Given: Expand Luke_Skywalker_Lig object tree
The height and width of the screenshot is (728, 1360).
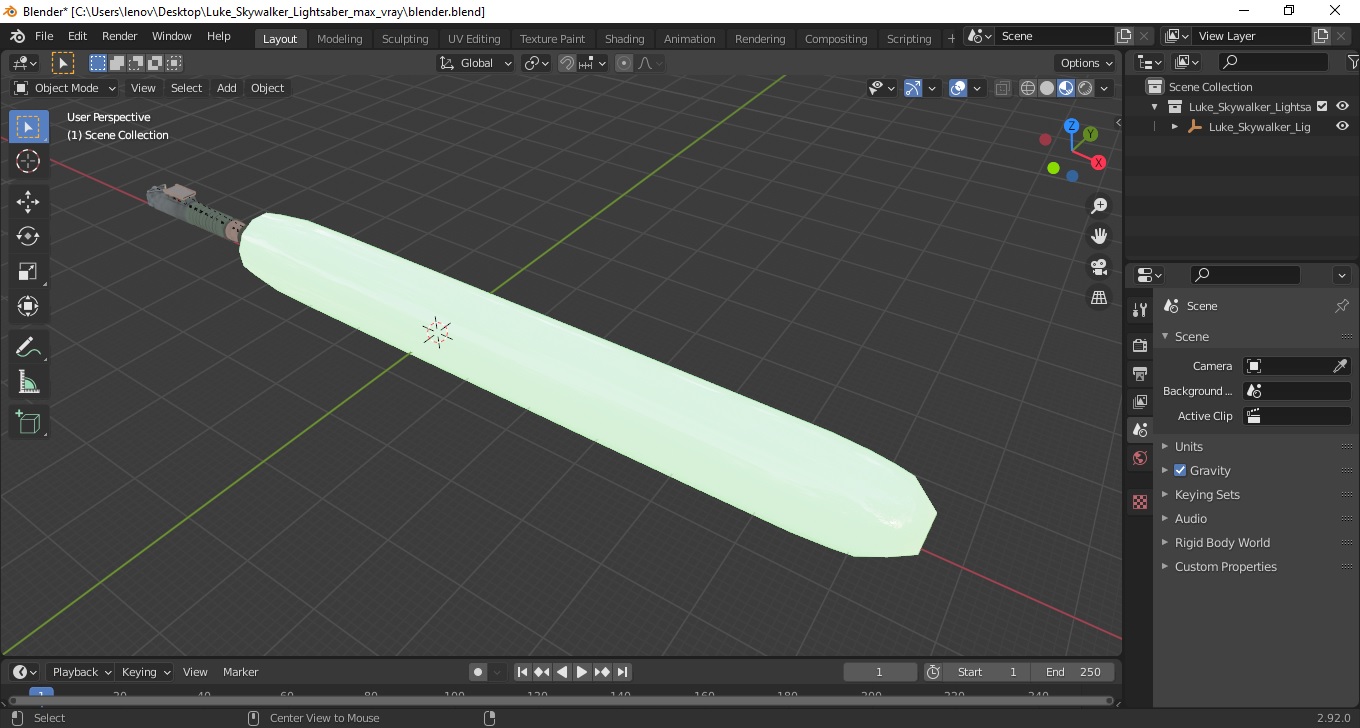Looking at the screenshot, I should pos(1175,127).
